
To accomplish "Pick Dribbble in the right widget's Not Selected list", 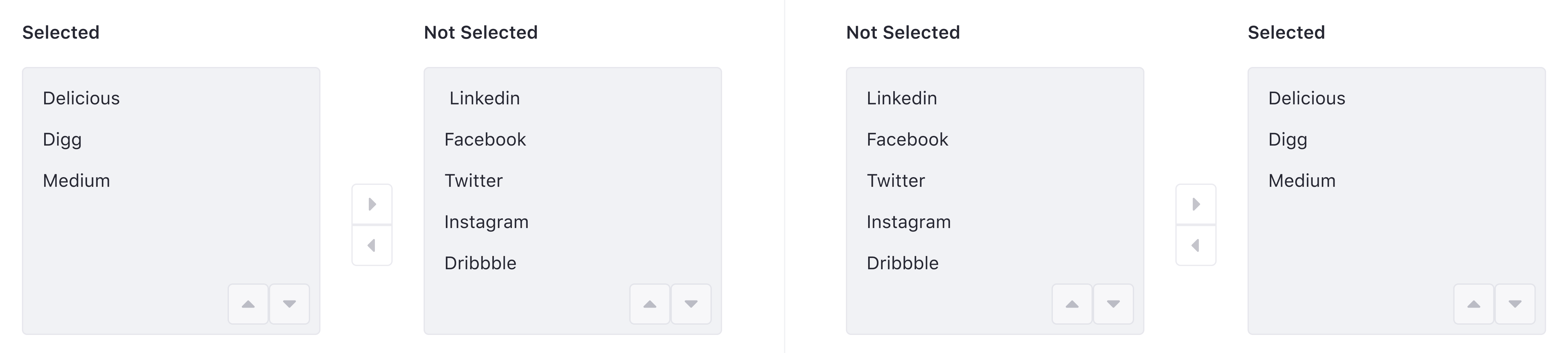I will point(903,263).
